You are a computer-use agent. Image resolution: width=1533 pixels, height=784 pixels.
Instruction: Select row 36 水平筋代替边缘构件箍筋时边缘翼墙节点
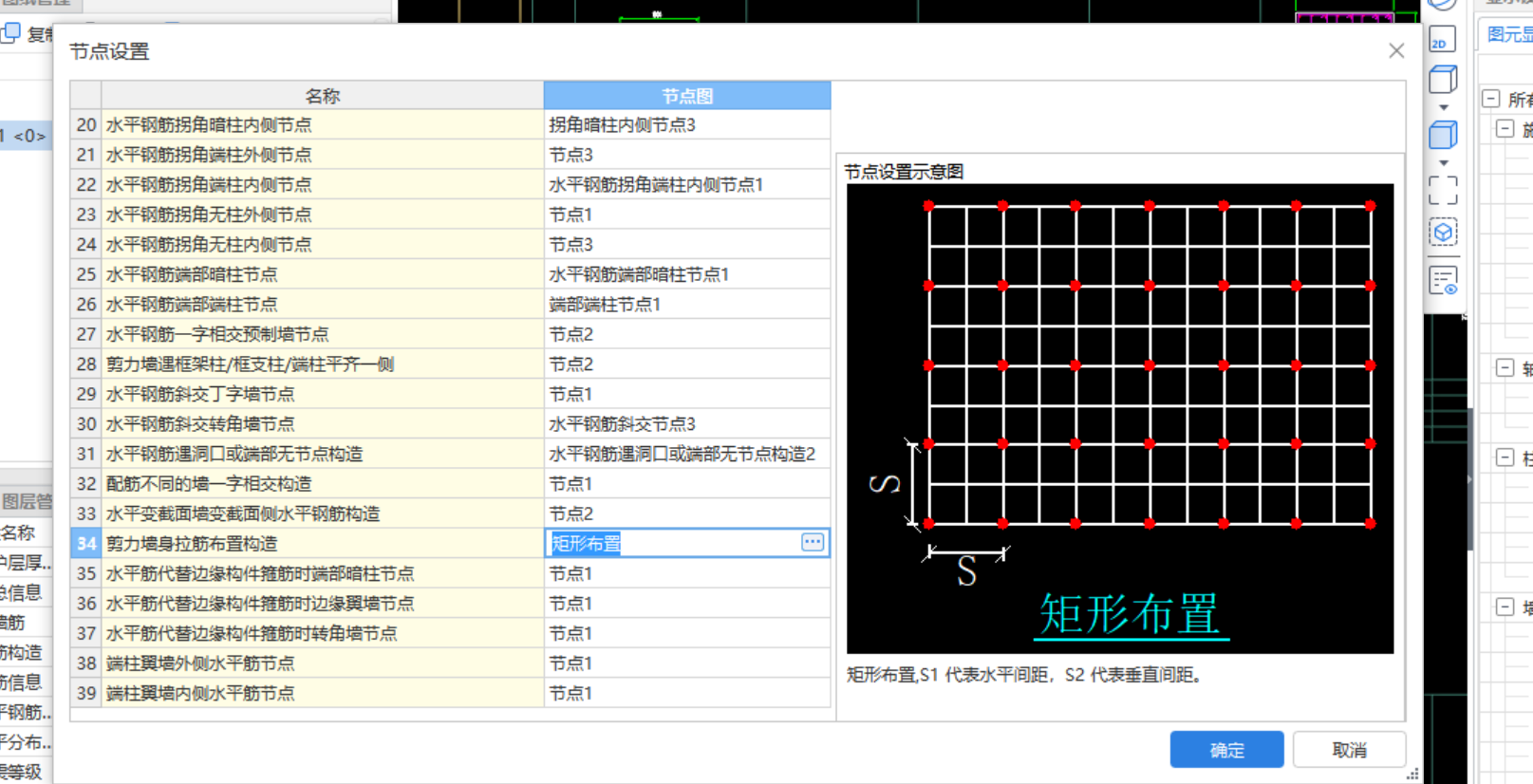pos(323,604)
